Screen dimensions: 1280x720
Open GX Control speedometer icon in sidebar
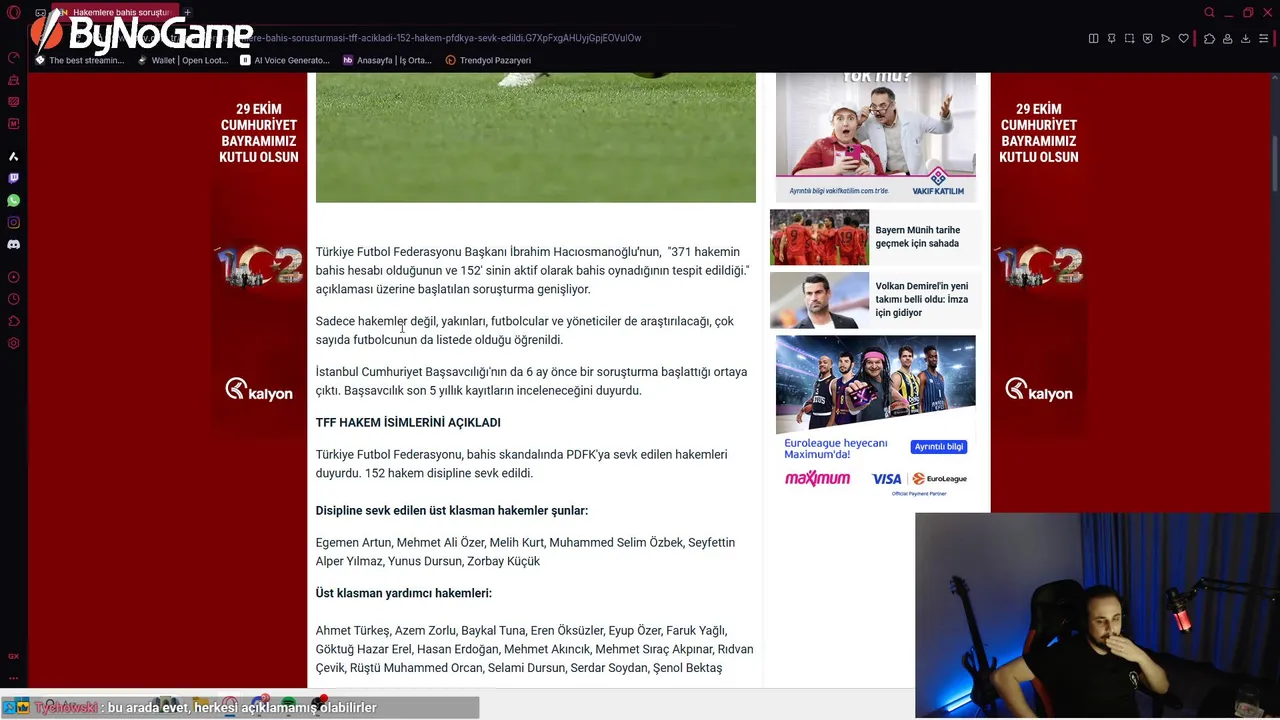13,57
